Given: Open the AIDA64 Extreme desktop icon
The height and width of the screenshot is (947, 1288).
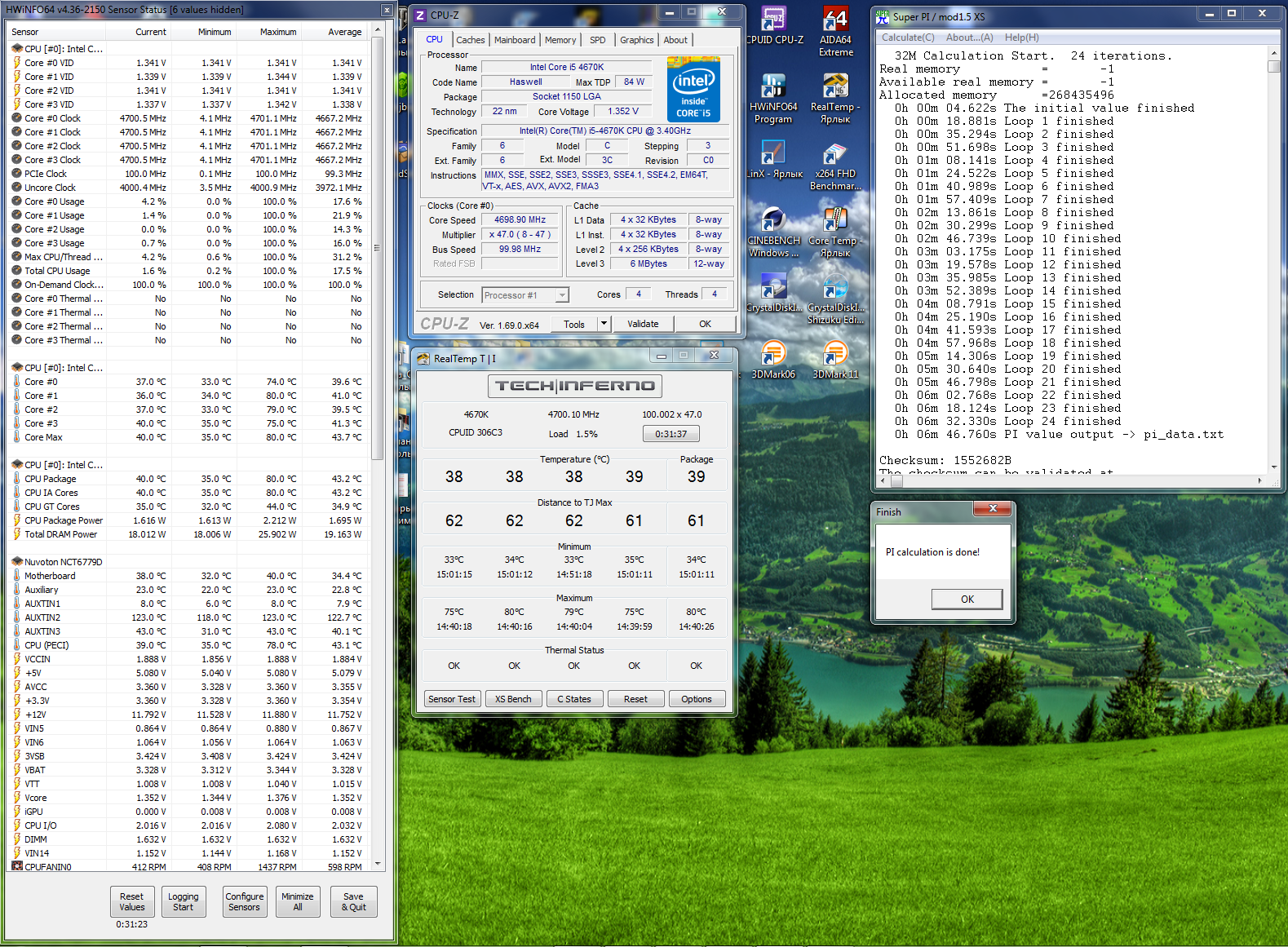Looking at the screenshot, I should click(835, 32).
